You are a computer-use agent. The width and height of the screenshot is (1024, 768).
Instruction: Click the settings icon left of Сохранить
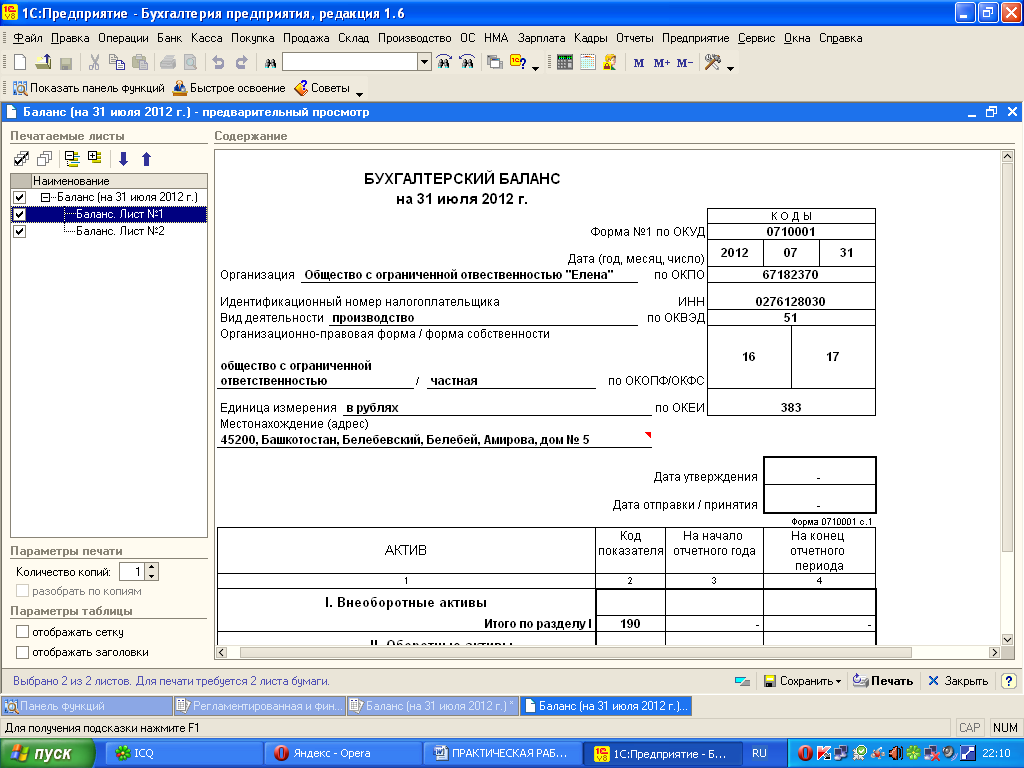point(743,681)
